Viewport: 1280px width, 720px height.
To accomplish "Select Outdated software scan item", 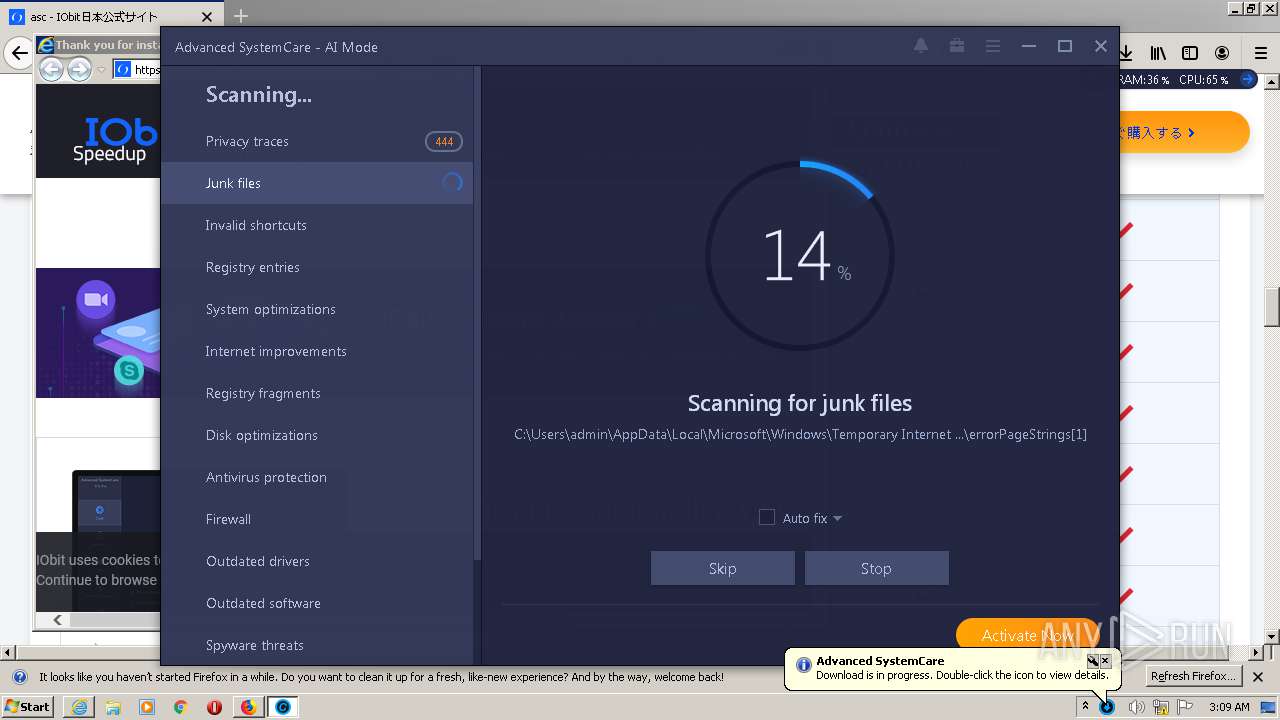I will [317, 603].
